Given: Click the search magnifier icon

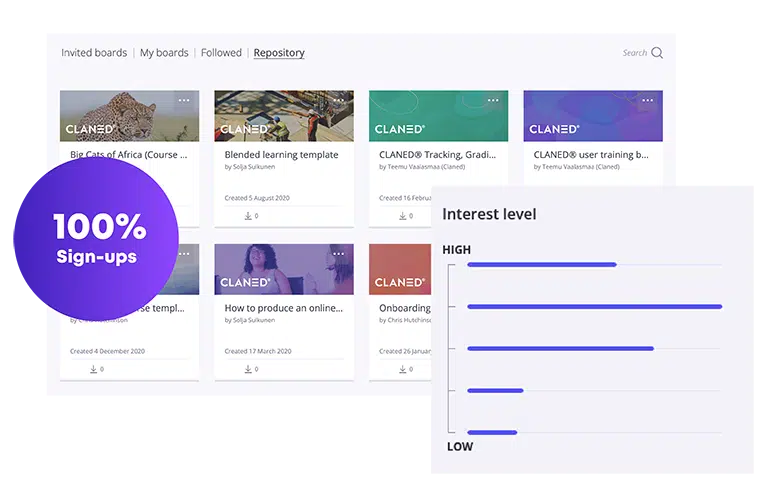Looking at the screenshot, I should [x=657, y=53].
